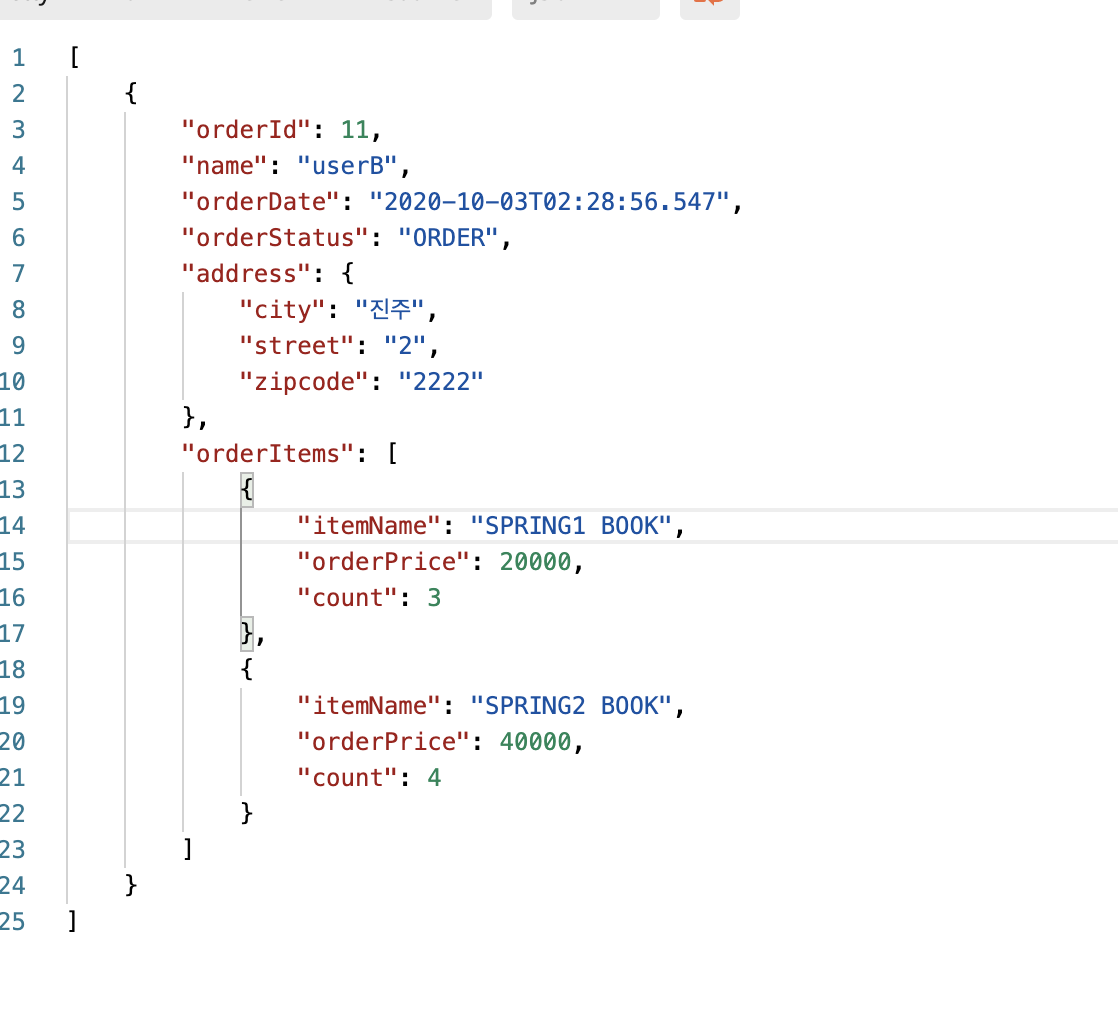Viewport: 1118px width, 1024px height.
Task: Click the "itemName" key beside SPRING1 BOOK
Action: point(369,526)
